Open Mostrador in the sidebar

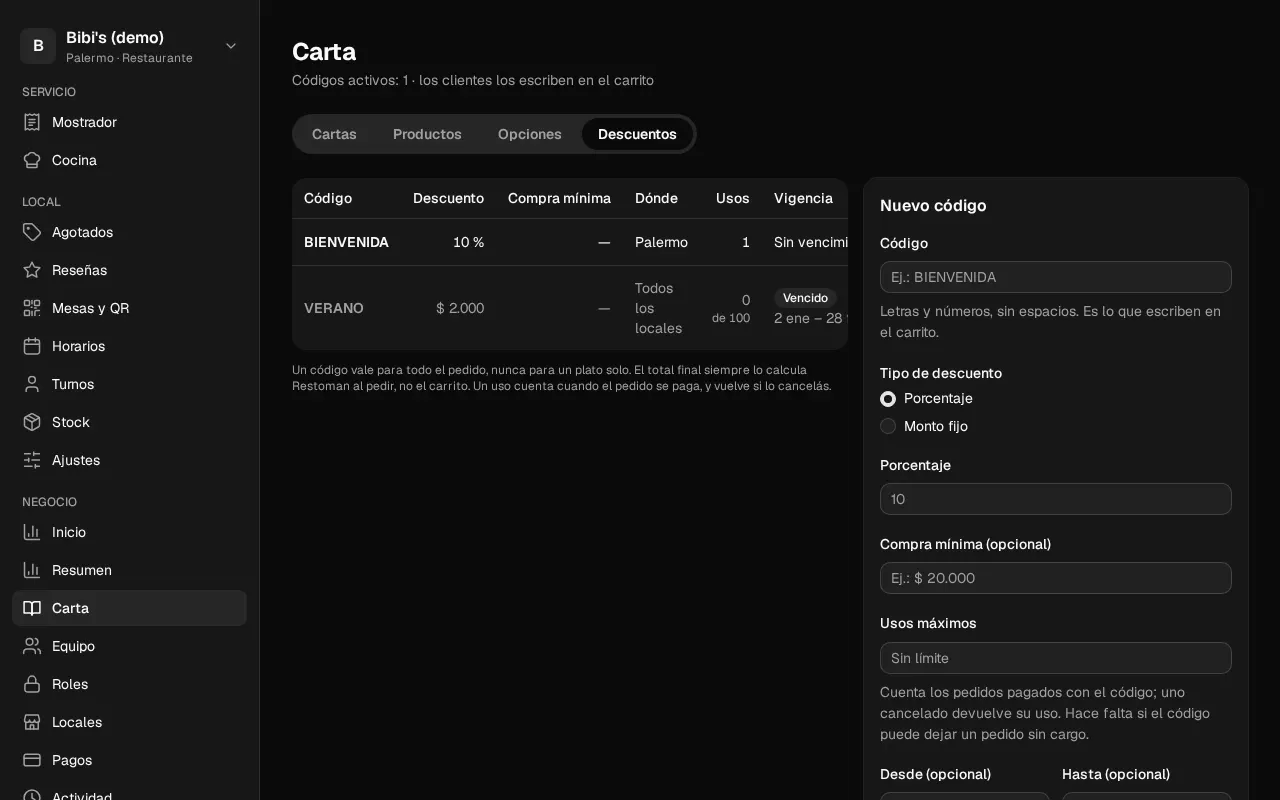[x=130, y=122]
